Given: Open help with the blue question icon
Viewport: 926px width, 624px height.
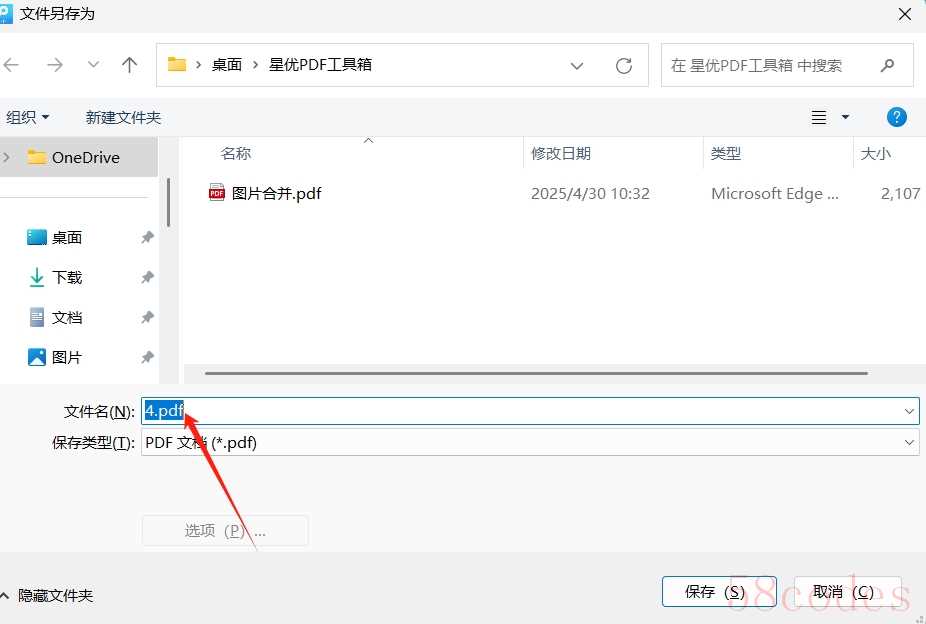Looking at the screenshot, I should click(896, 117).
